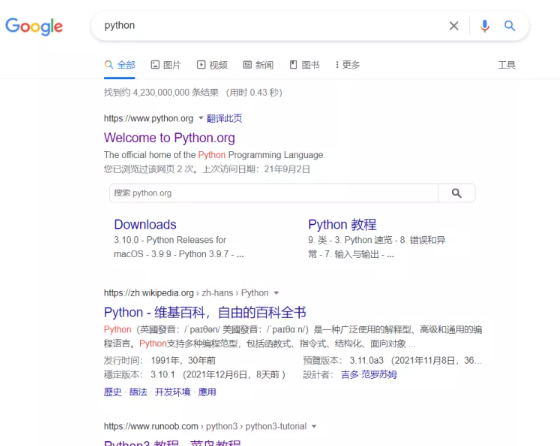Viewport: 560px width, 446px height.
Task: Click the blue magnifier search icon
Action: coord(510,26)
